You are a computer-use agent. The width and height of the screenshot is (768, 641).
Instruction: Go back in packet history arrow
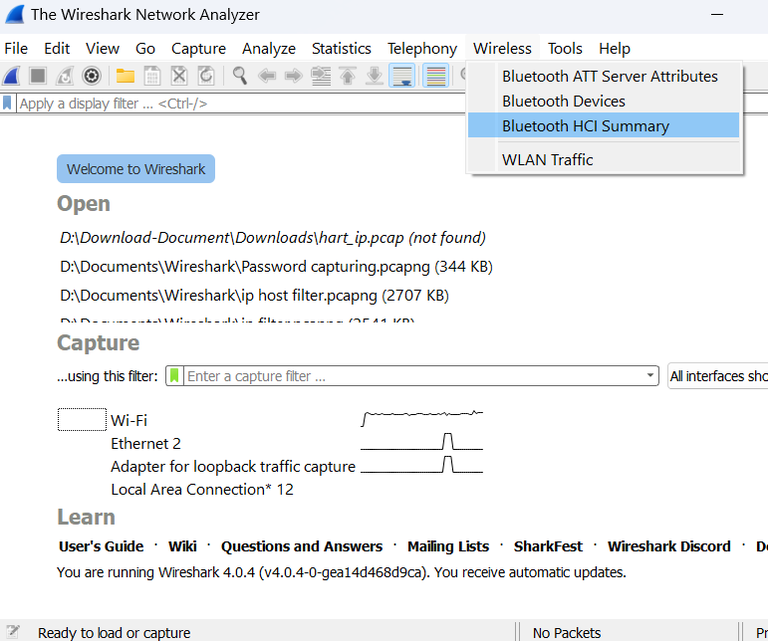(x=267, y=76)
